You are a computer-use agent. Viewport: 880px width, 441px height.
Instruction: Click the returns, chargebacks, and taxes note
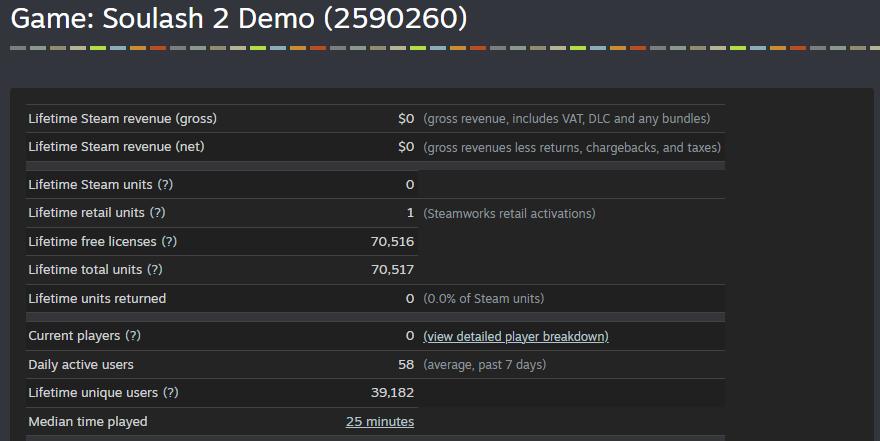coord(572,148)
